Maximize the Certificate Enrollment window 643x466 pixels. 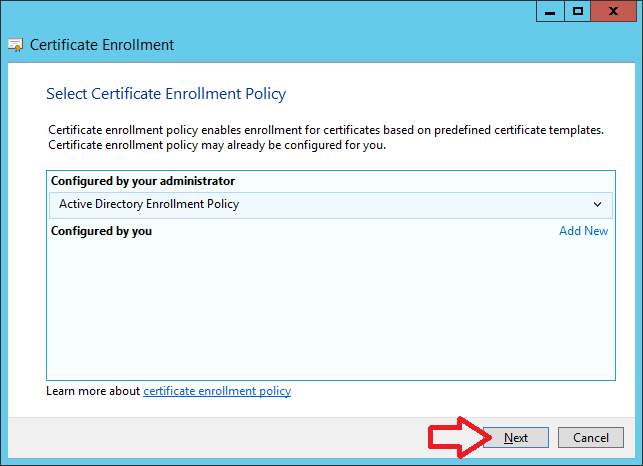coord(578,11)
